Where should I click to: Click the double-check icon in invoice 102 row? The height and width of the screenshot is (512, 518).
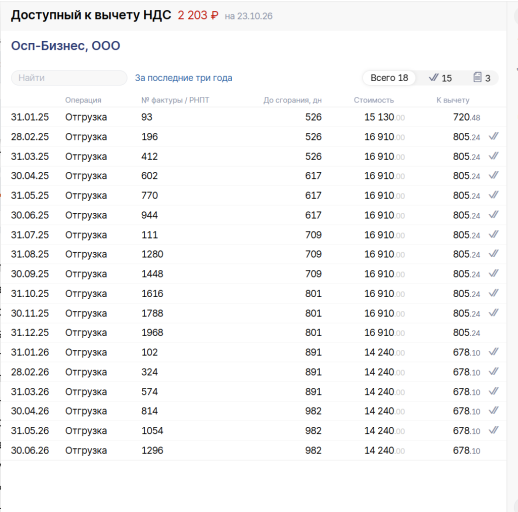click(x=494, y=352)
